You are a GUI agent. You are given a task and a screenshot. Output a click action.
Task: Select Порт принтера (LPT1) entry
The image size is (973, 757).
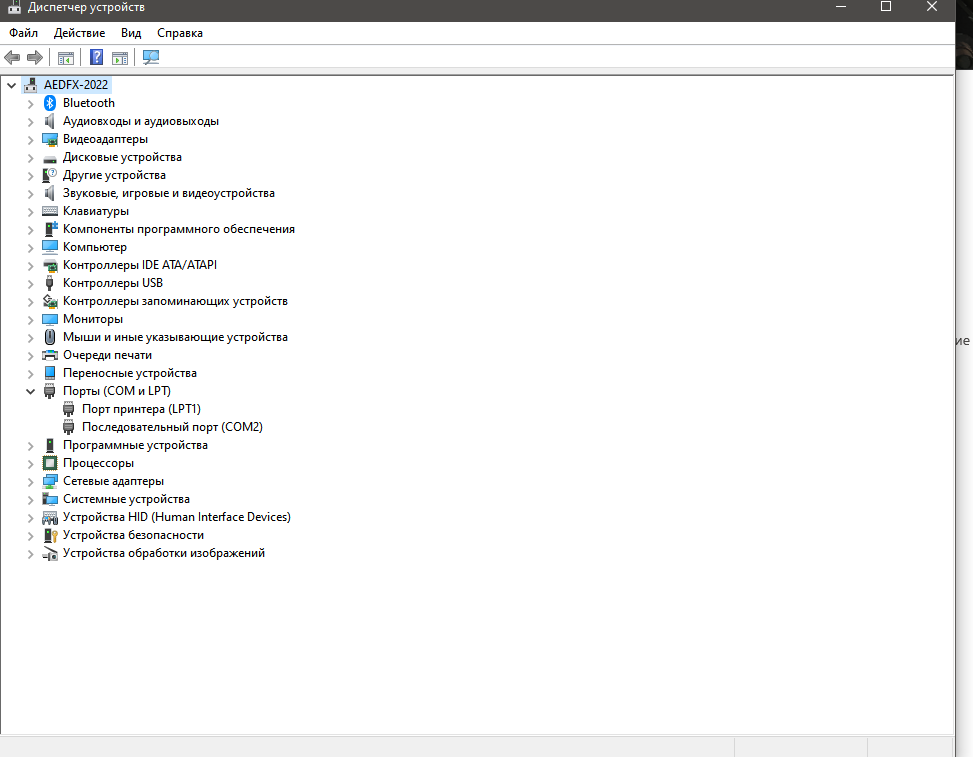[x=141, y=409]
